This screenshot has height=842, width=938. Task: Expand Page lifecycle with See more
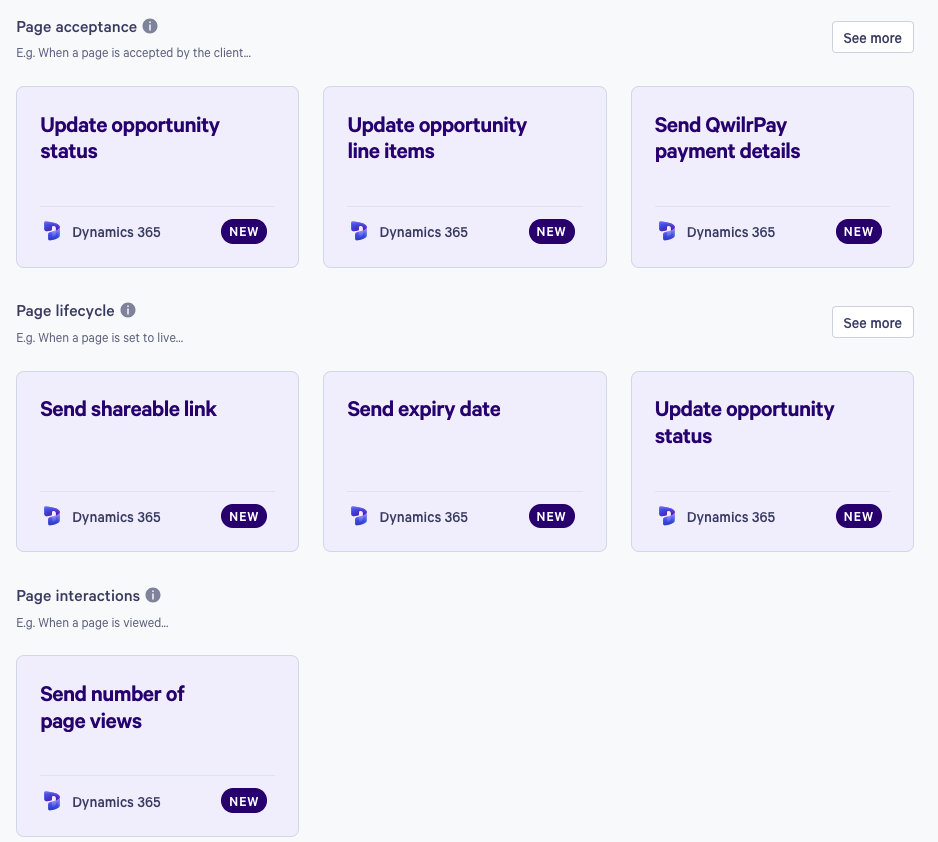(x=872, y=322)
